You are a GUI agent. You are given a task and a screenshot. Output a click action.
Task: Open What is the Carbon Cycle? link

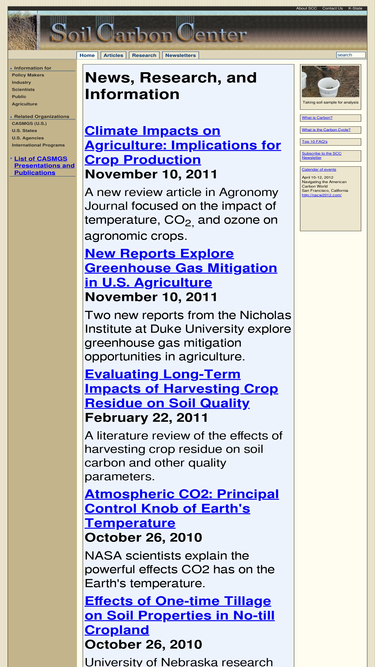coord(326,130)
